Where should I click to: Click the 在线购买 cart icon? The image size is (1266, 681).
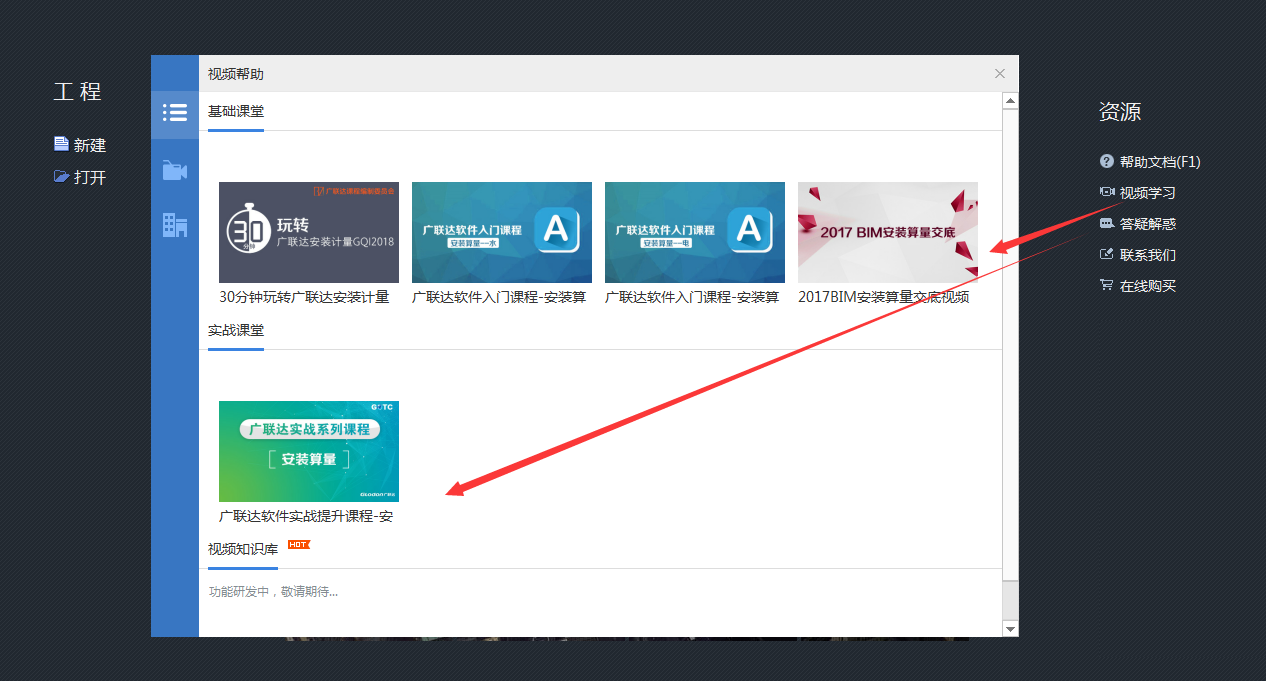[x=1106, y=285]
